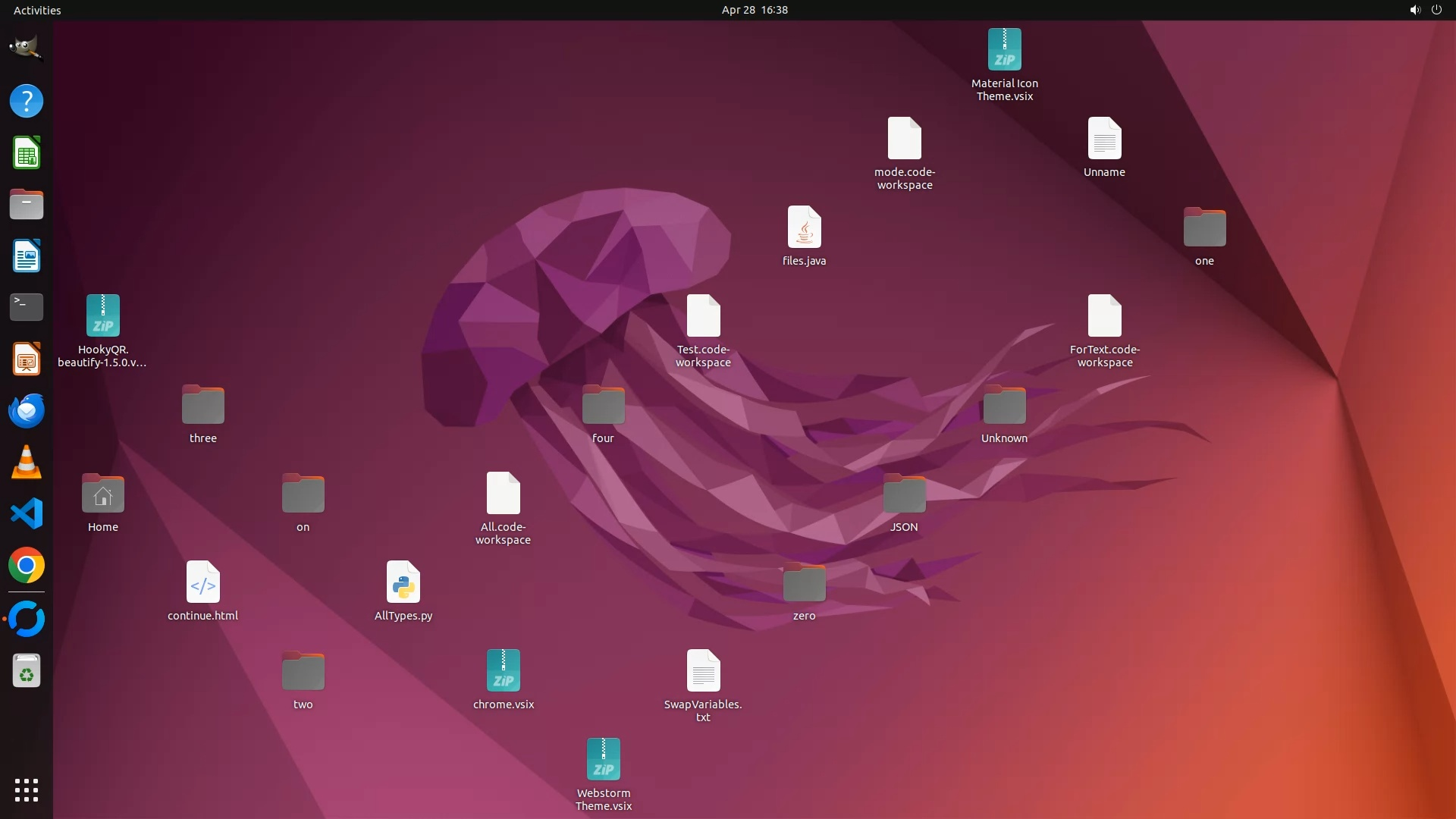The image size is (1456, 819).
Task: Show Applications grid button
Action: pos(26,789)
